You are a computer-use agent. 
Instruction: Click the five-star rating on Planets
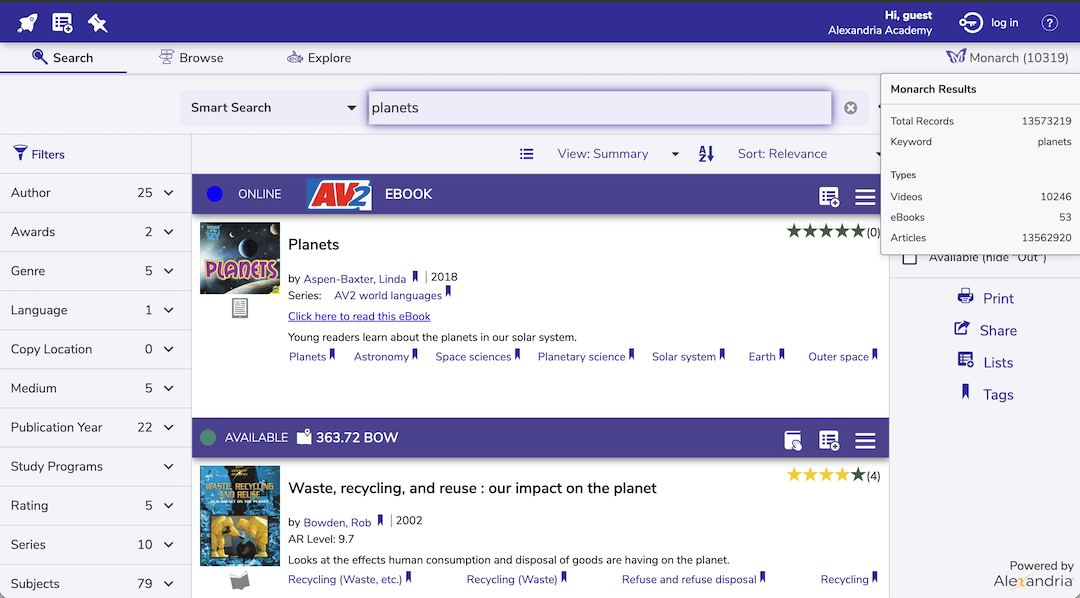pos(825,231)
